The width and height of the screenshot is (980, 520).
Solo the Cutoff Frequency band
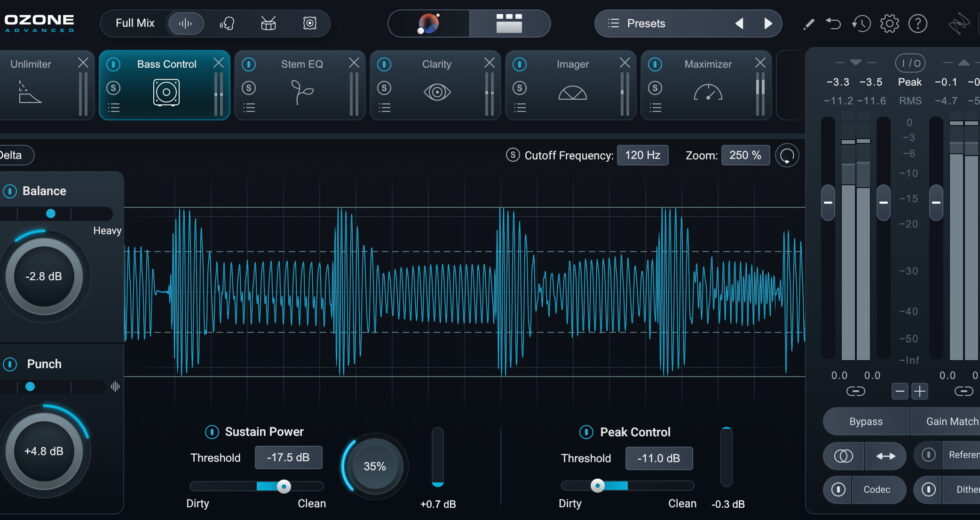[512, 155]
